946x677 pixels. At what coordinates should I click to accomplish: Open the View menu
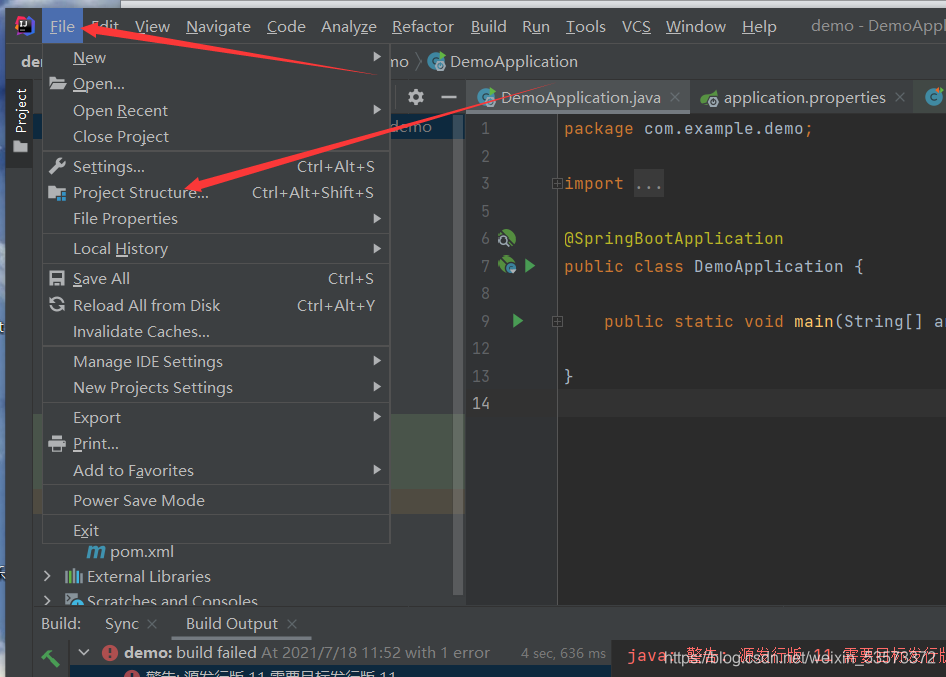pyautogui.click(x=152, y=27)
